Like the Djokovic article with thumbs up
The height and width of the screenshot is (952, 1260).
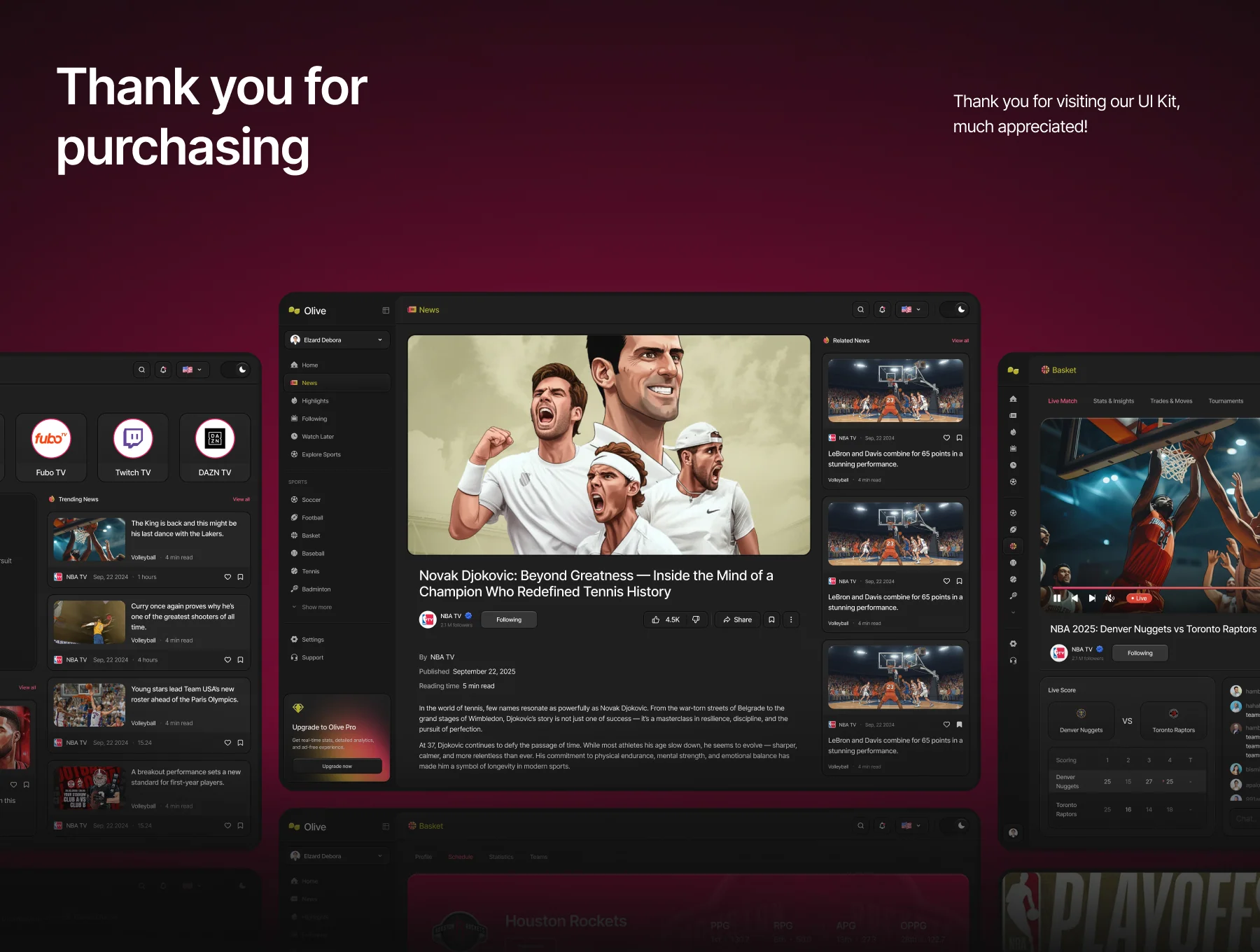click(x=656, y=619)
